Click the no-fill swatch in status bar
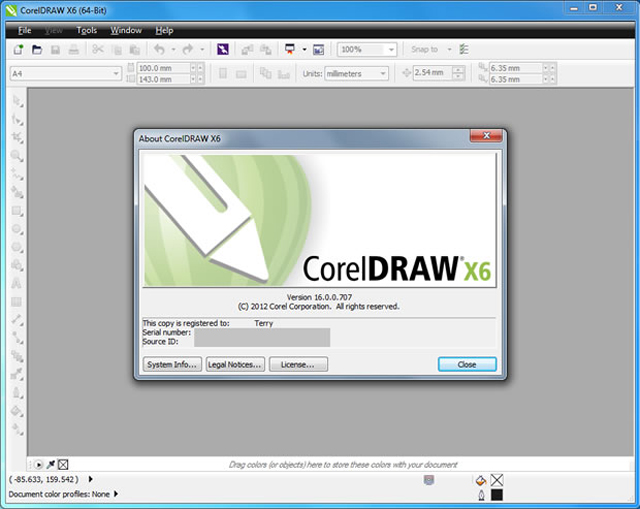Viewport: 640px width, 509px height. click(497, 480)
